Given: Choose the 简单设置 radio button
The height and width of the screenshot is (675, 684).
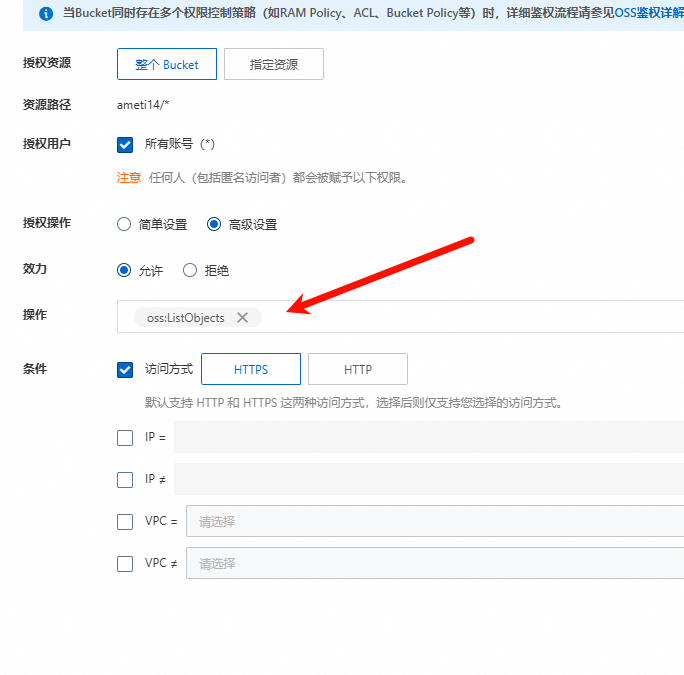Looking at the screenshot, I should pyautogui.click(x=125, y=224).
